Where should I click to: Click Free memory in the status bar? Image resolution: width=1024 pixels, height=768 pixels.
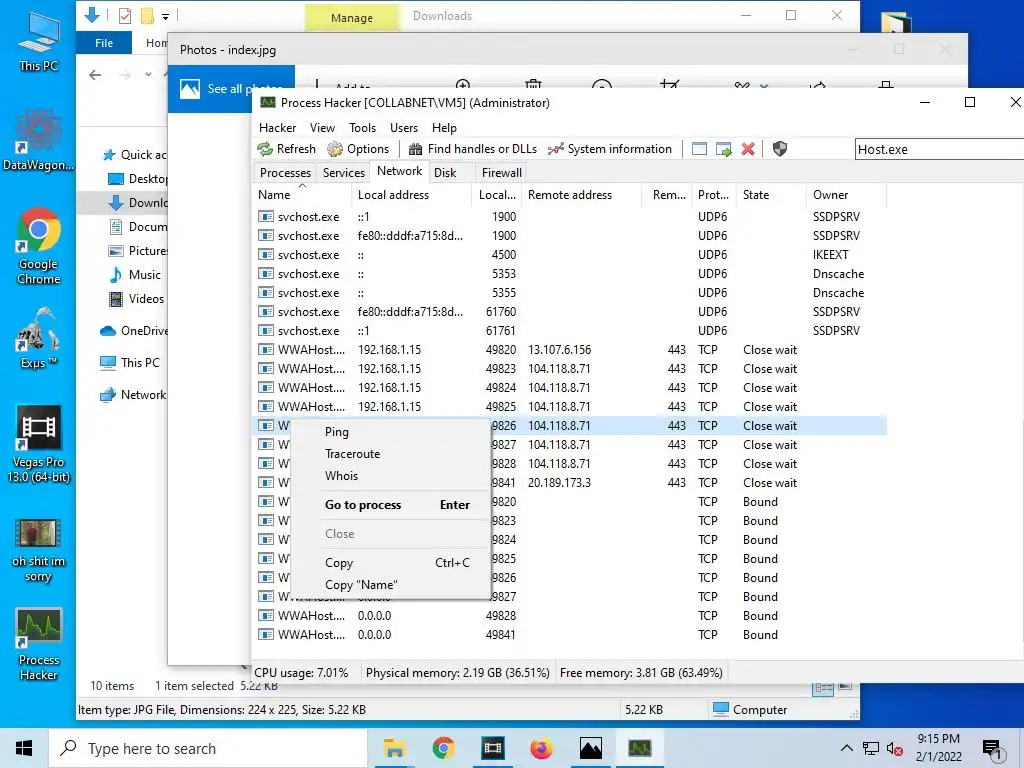click(x=641, y=673)
